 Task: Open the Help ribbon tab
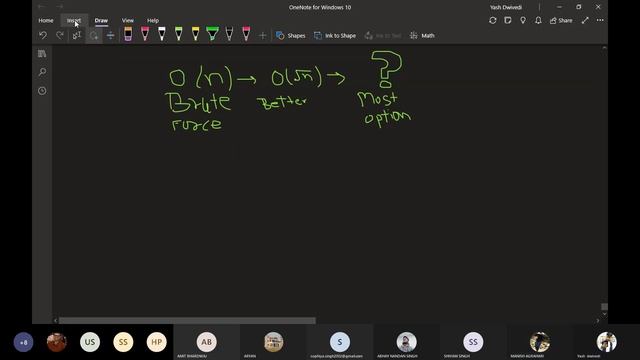tap(153, 20)
